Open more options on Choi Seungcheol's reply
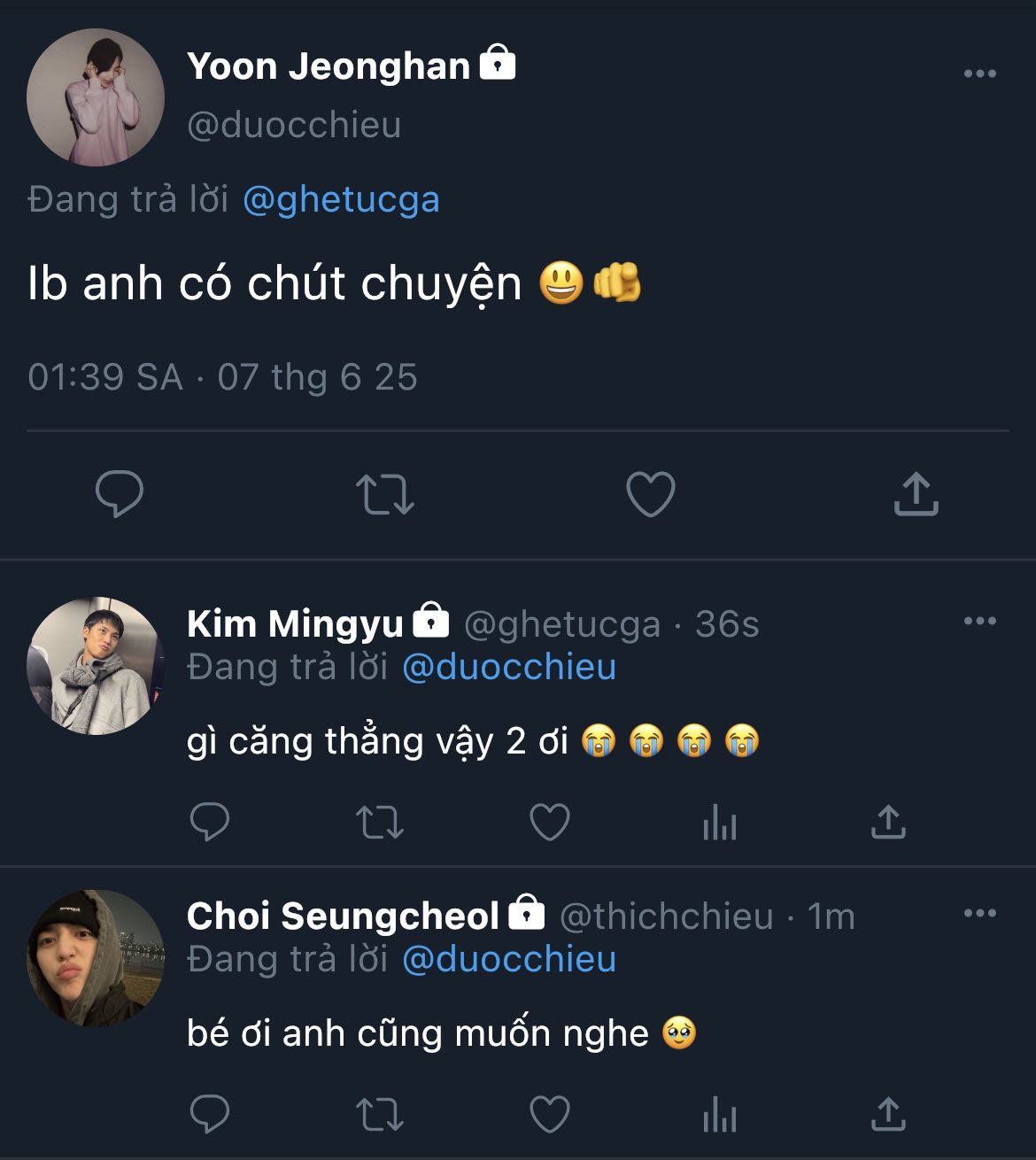 pyautogui.click(x=979, y=913)
